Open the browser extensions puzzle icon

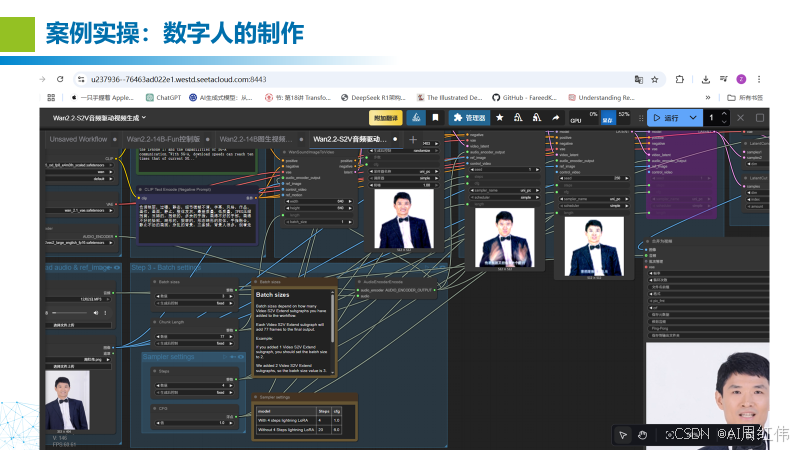click(x=680, y=79)
